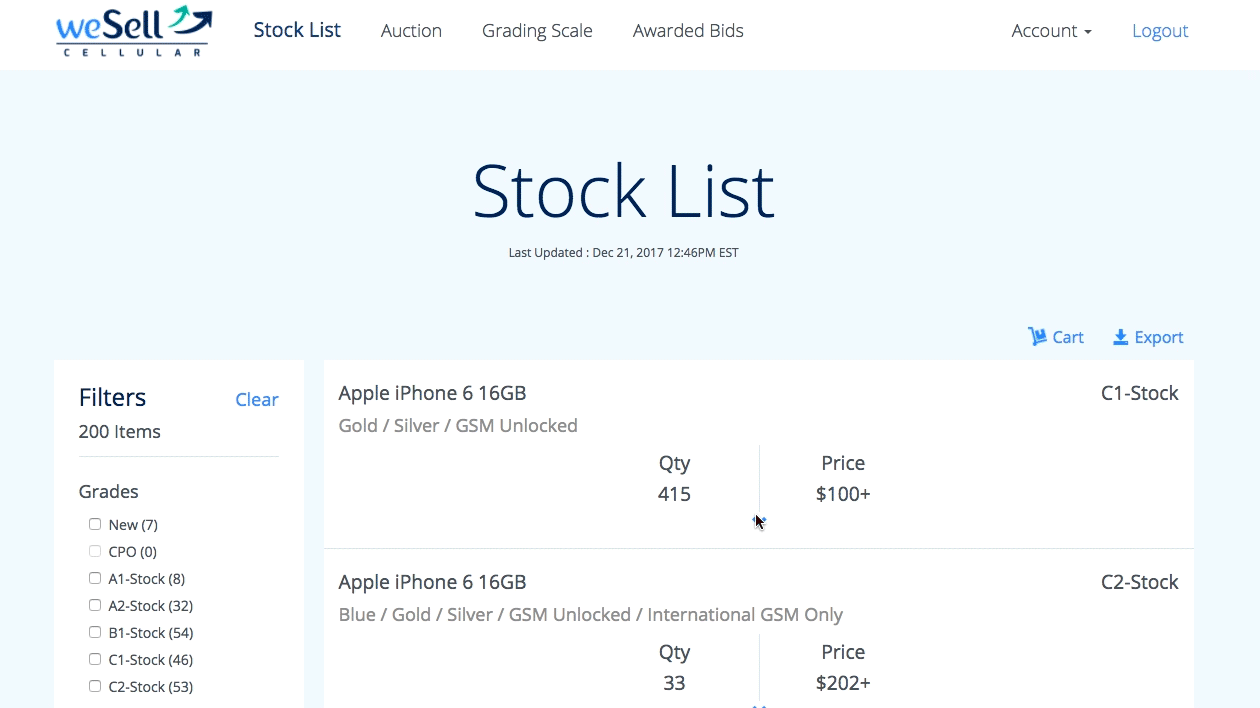
Task: Select Stock List in the navigation bar
Action: coord(297,30)
